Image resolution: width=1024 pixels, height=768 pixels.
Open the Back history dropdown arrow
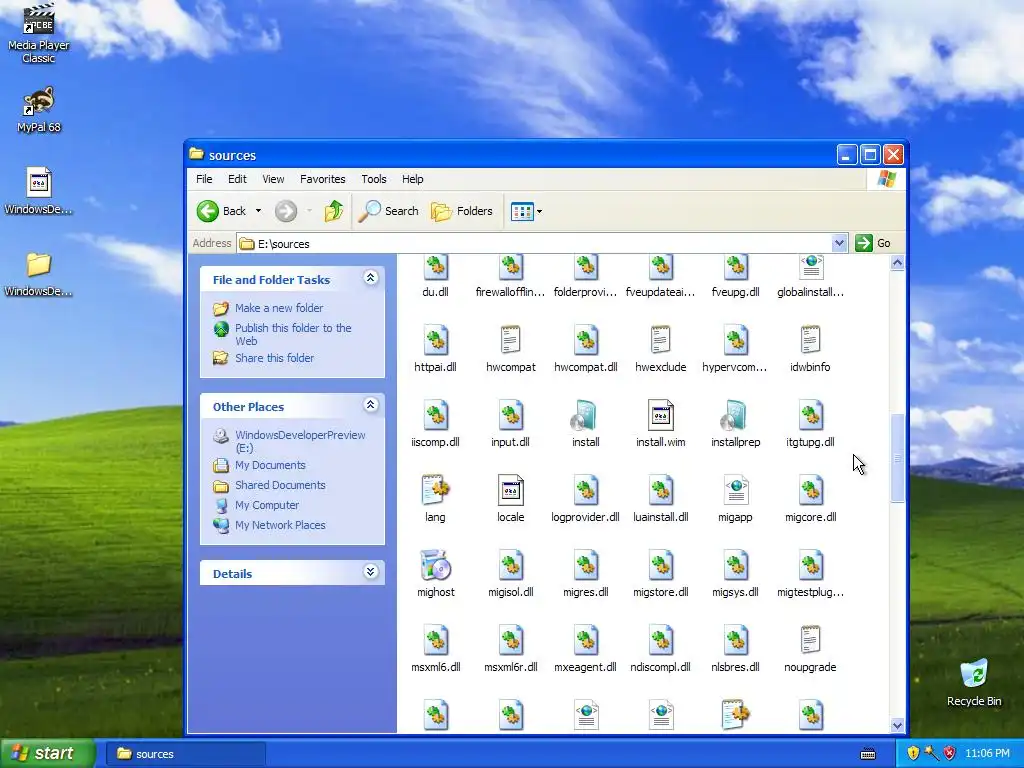click(x=259, y=211)
